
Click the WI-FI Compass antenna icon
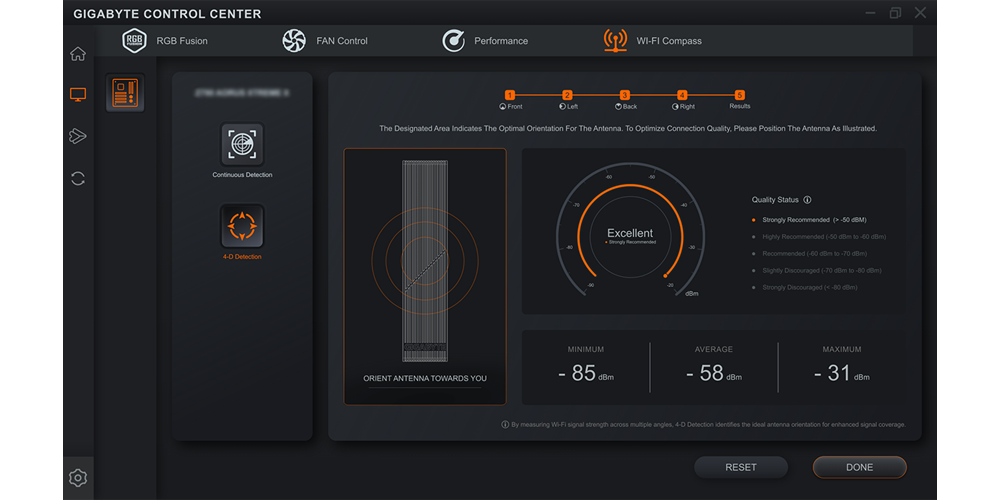click(x=615, y=40)
